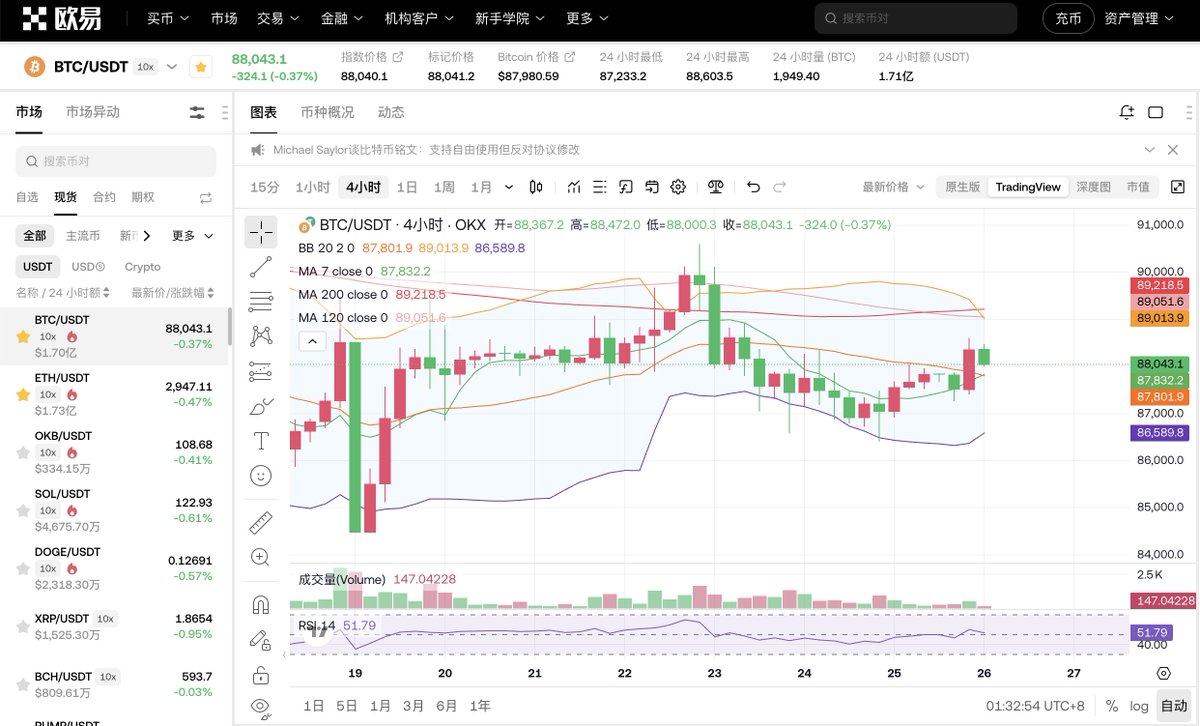Open the 市场异动 tab
This screenshot has width=1200, height=726.
pyautogui.click(x=93, y=112)
